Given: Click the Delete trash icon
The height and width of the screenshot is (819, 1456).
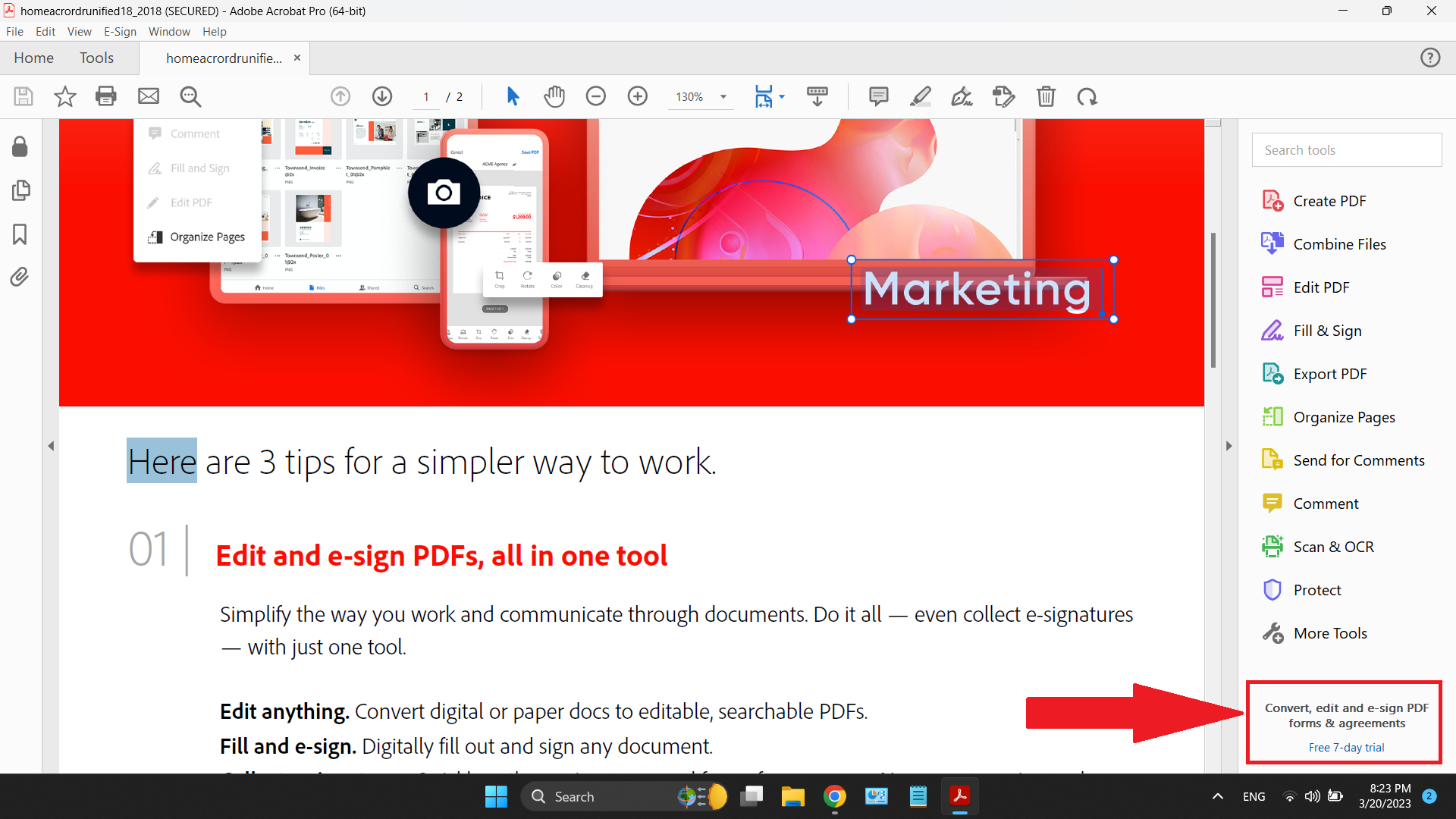Looking at the screenshot, I should pos(1046,96).
